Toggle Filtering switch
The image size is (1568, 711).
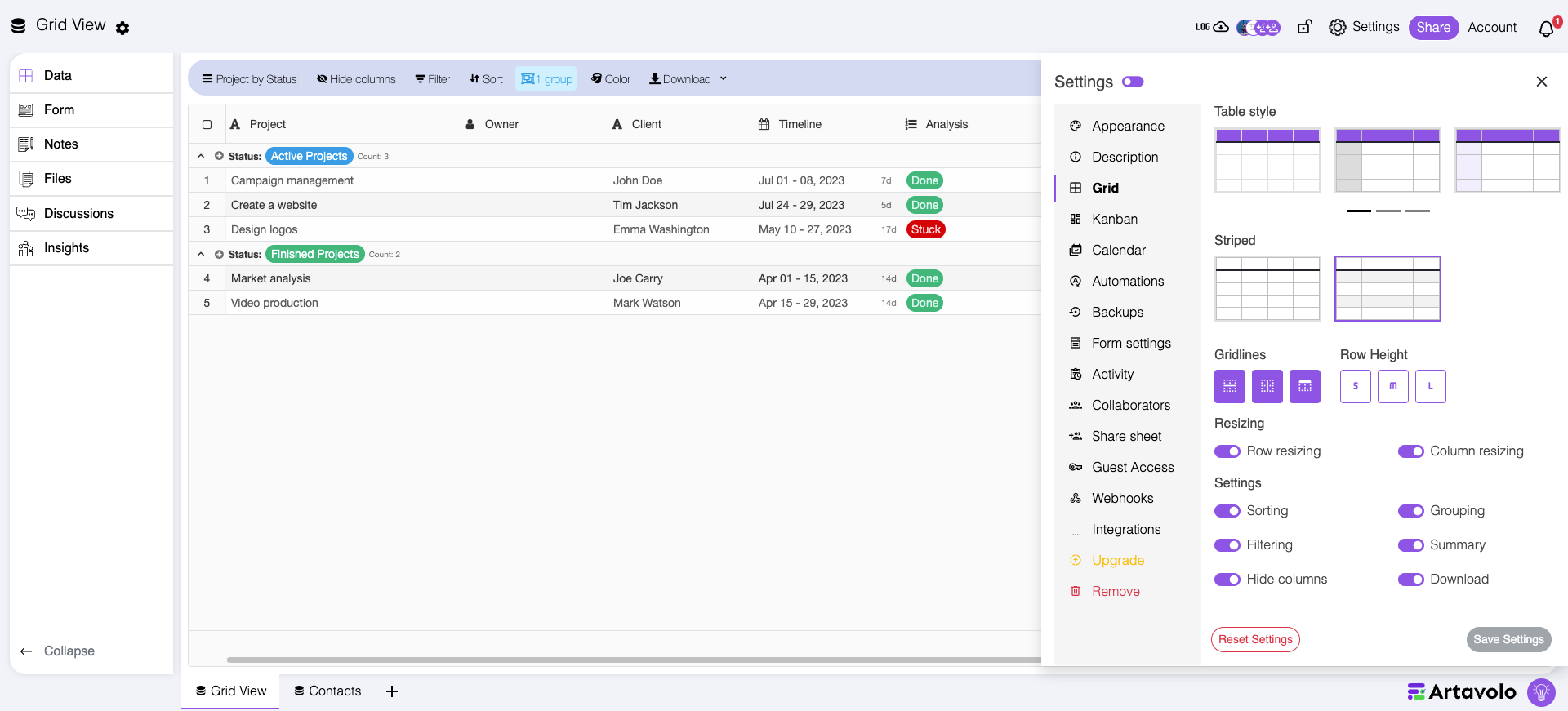tap(1227, 545)
